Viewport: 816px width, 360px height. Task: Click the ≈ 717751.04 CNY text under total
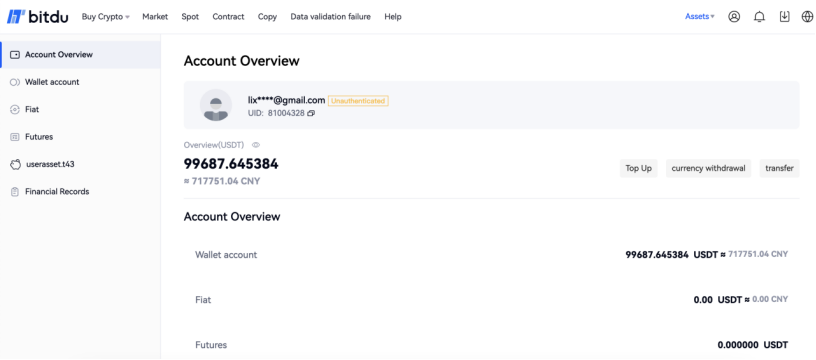click(222, 182)
